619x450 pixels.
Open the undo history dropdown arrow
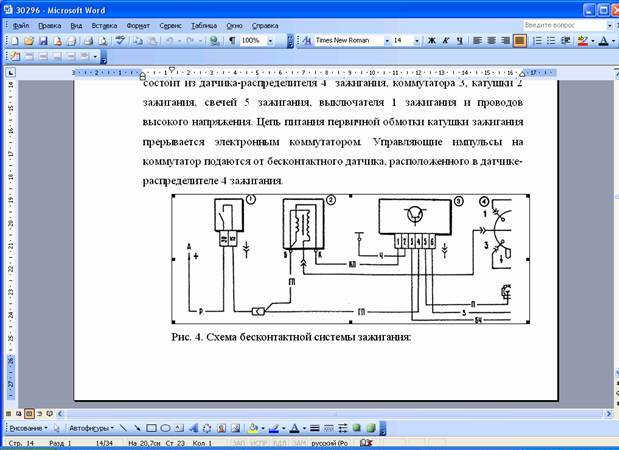click(x=179, y=41)
